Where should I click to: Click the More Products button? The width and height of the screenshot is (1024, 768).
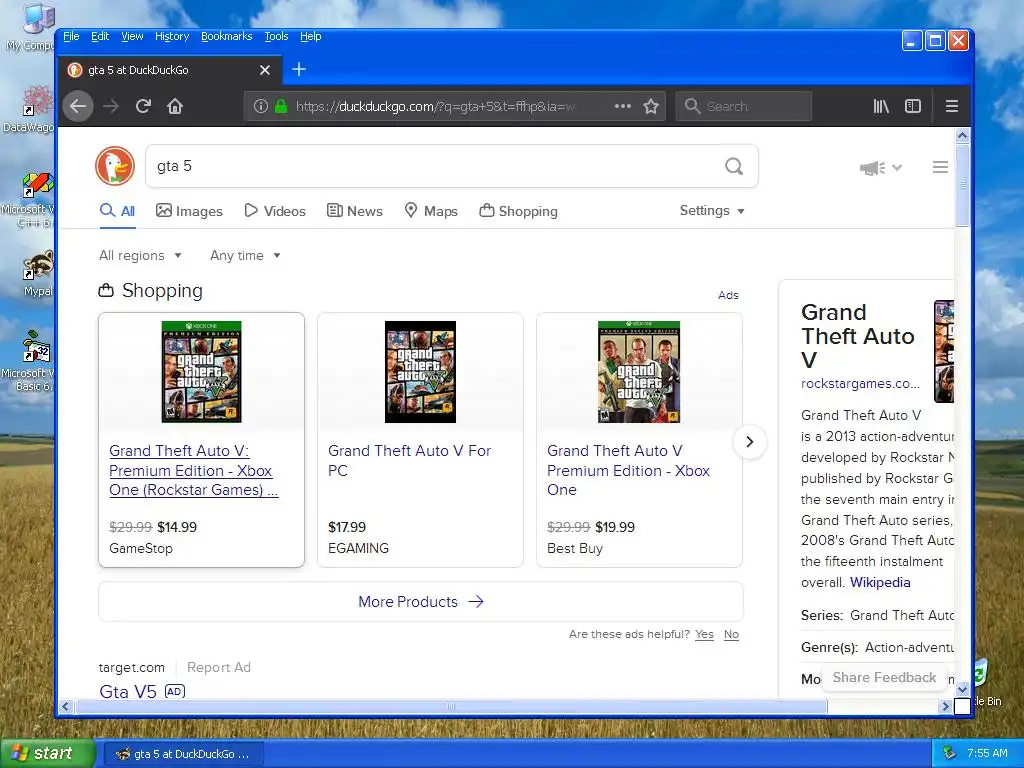click(421, 601)
